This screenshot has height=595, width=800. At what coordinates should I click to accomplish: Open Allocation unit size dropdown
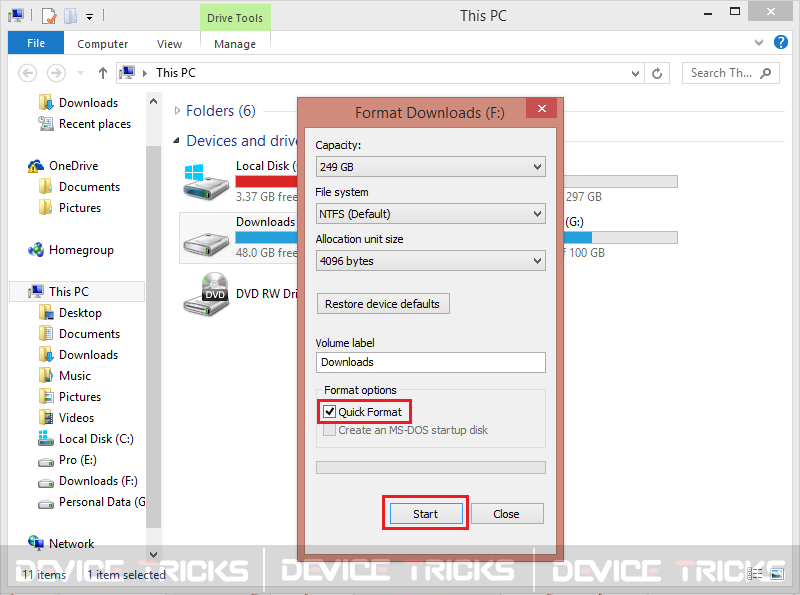click(431, 261)
